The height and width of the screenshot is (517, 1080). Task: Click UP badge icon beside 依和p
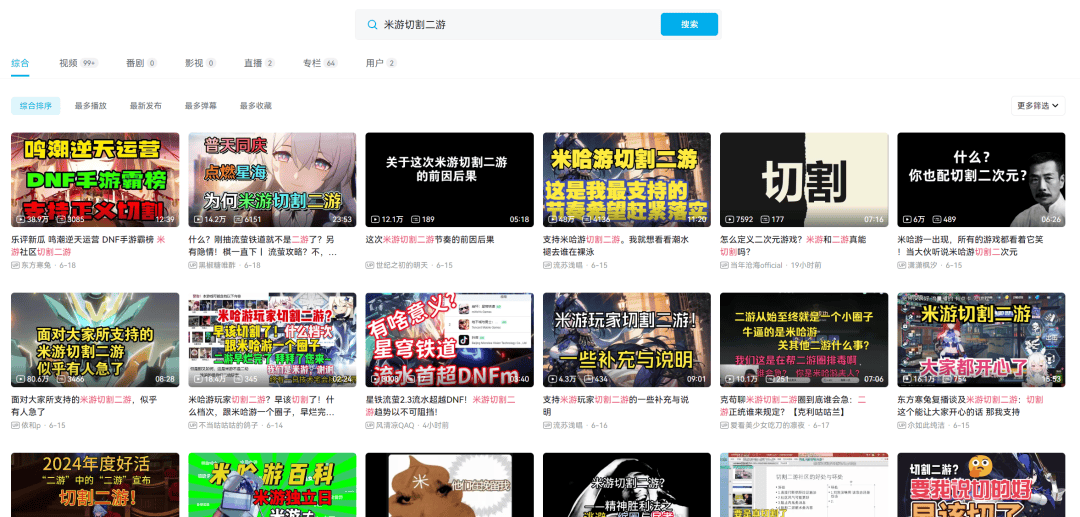(x=15, y=425)
